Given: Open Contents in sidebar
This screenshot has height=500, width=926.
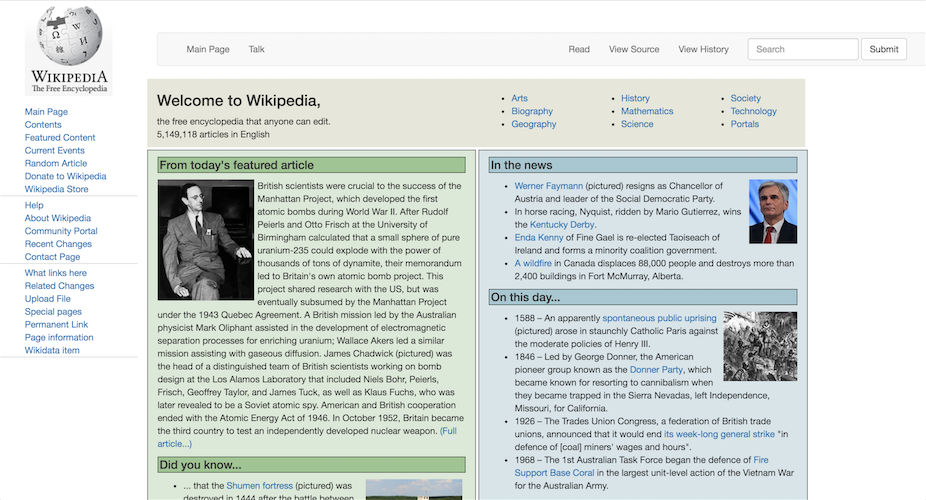Looking at the screenshot, I should click(43, 125).
